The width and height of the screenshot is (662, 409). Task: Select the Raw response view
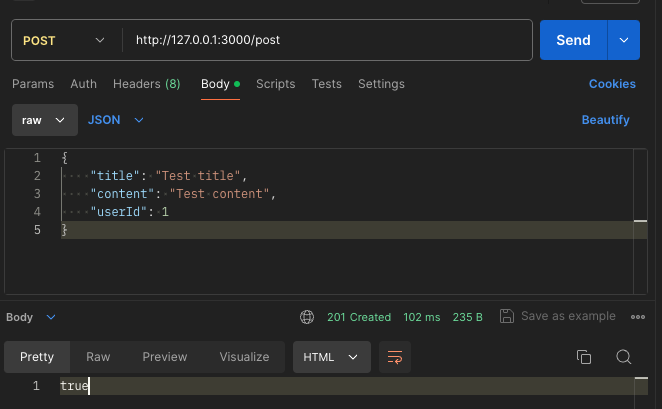pyautogui.click(x=98, y=357)
